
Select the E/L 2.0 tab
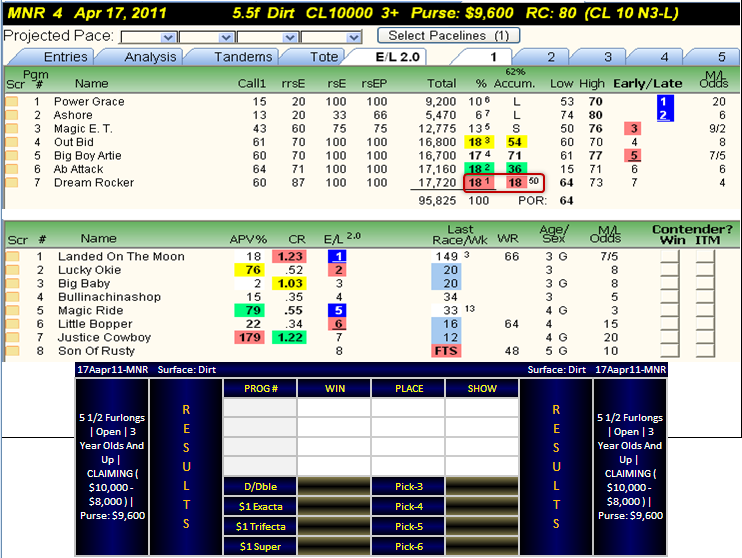coord(398,57)
